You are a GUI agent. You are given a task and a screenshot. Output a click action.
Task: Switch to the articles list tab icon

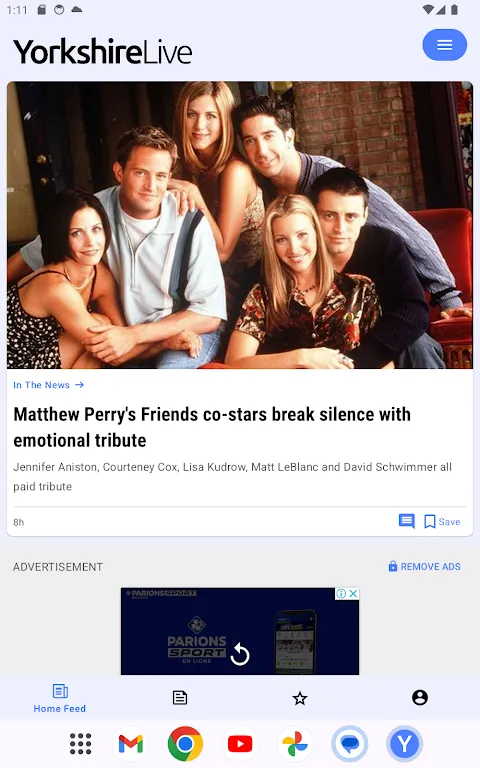coord(180,697)
